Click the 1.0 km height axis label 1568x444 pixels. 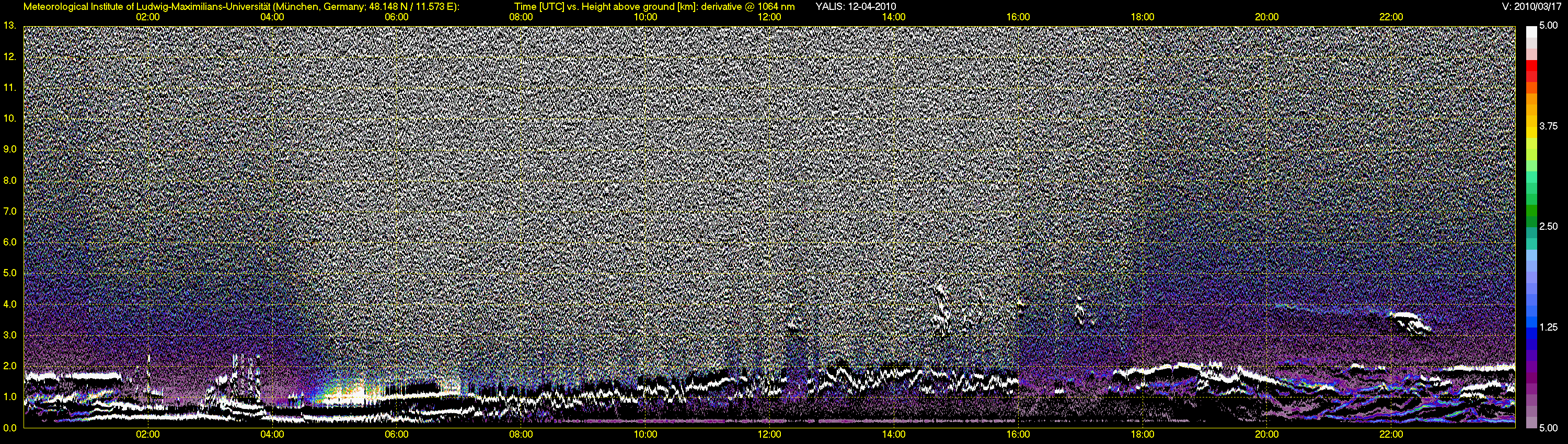10,396
